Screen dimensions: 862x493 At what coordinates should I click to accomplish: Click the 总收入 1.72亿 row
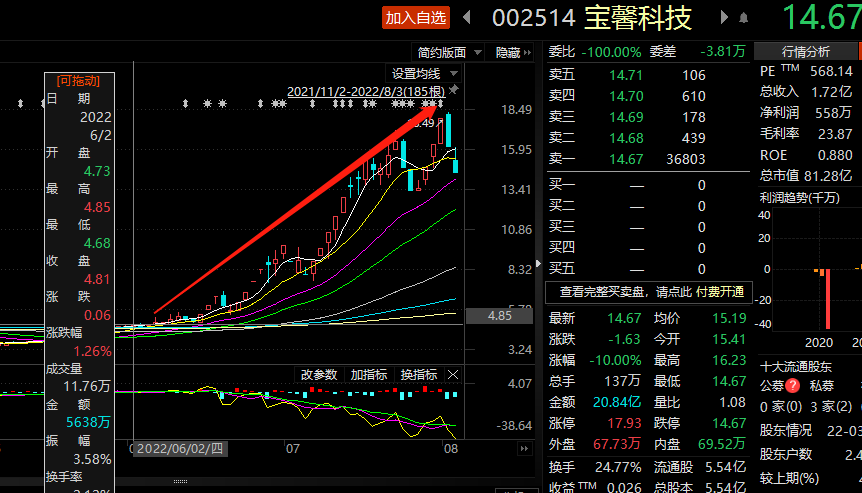[805, 92]
